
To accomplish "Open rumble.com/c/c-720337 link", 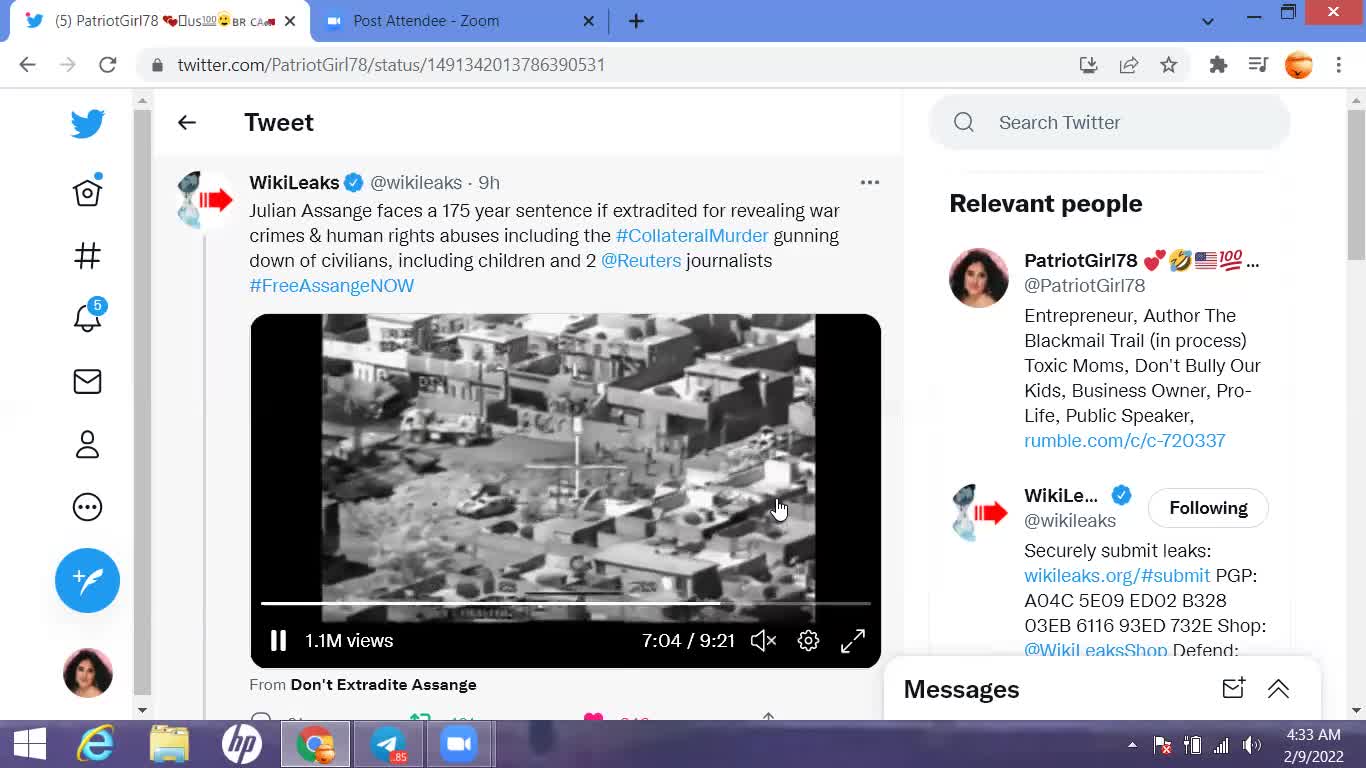I will (x=1125, y=441).
